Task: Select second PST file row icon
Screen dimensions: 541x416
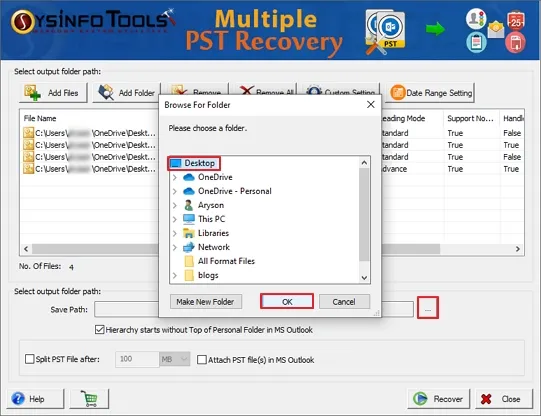Action: pyautogui.click(x=28, y=145)
